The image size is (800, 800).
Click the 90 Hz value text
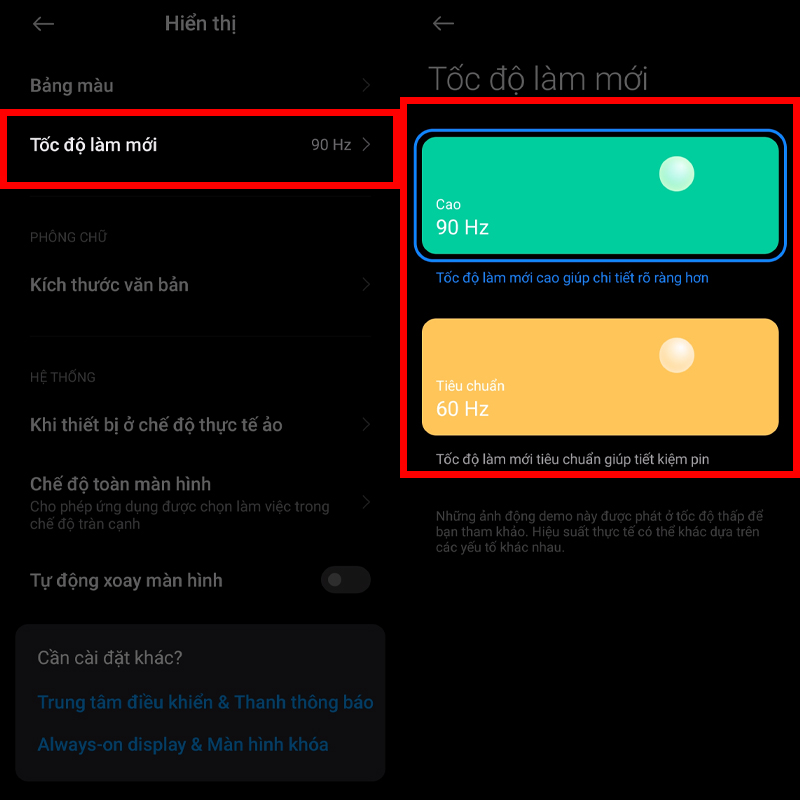click(x=331, y=145)
